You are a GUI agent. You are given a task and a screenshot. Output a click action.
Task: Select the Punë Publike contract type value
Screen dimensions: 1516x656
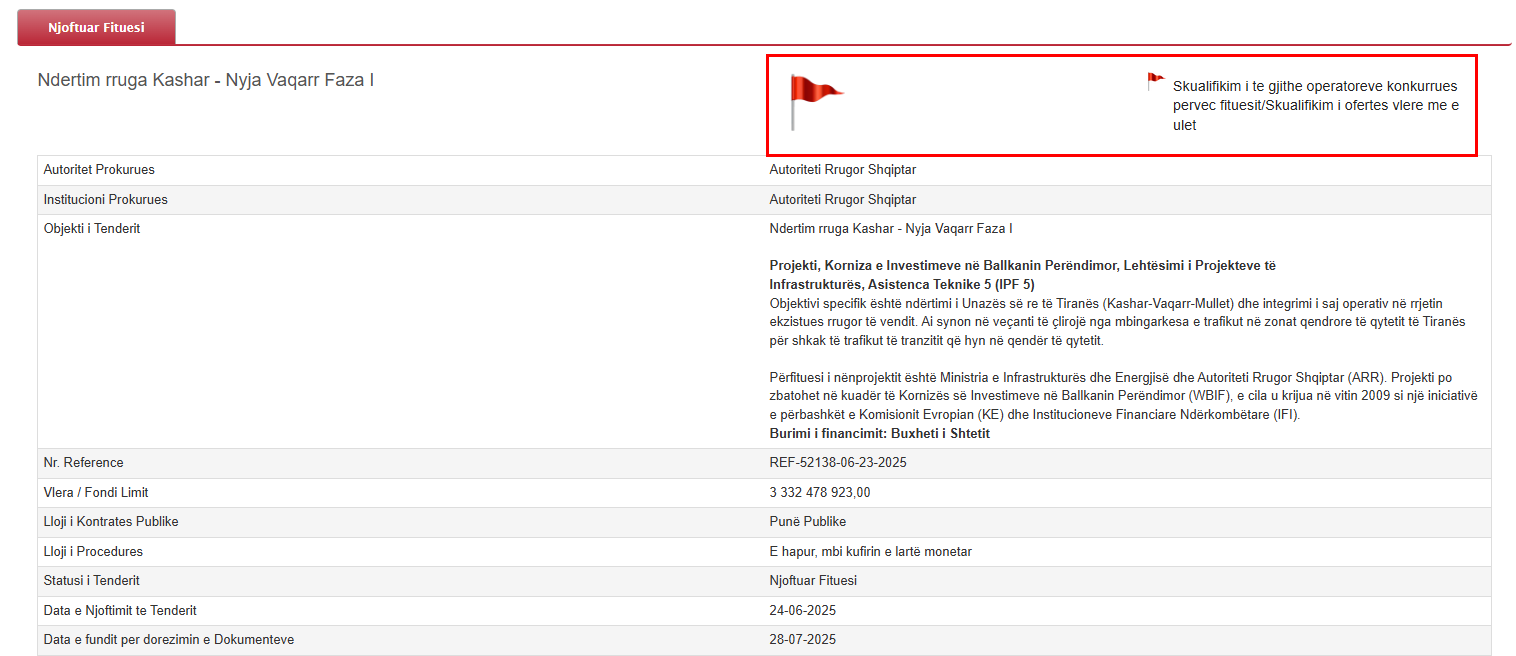click(x=807, y=522)
